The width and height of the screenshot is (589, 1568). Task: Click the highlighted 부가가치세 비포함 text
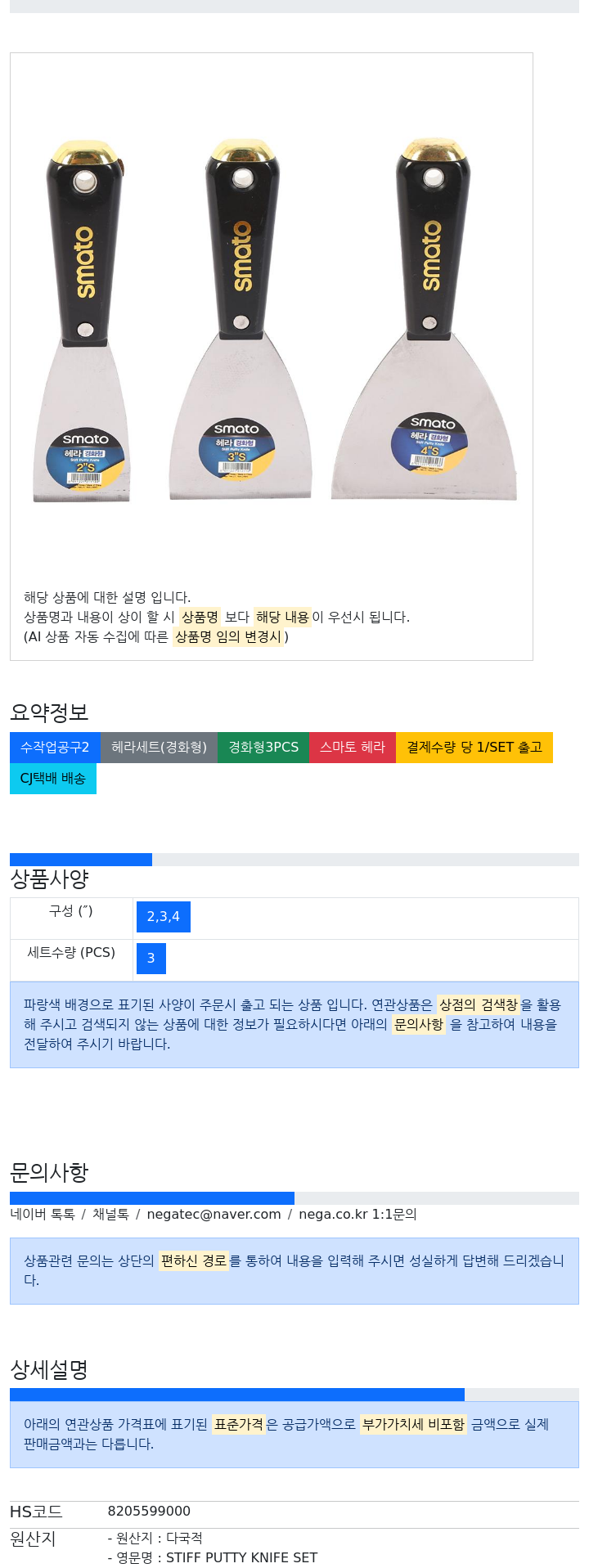[x=414, y=1424]
